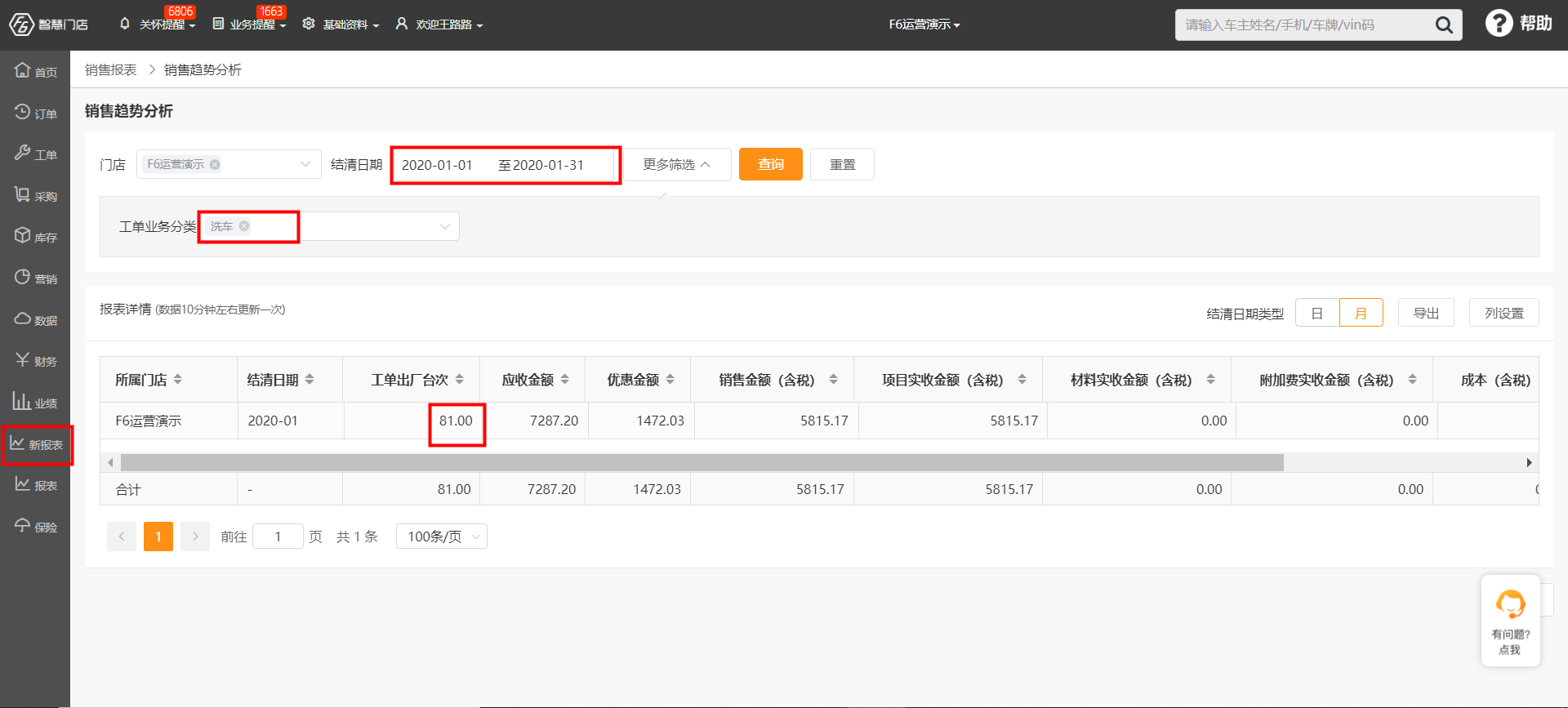Click the horizontal table scrollbar thumb
Image resolution: width=1568 pixels, height=708 pixels.
(702, 463)
